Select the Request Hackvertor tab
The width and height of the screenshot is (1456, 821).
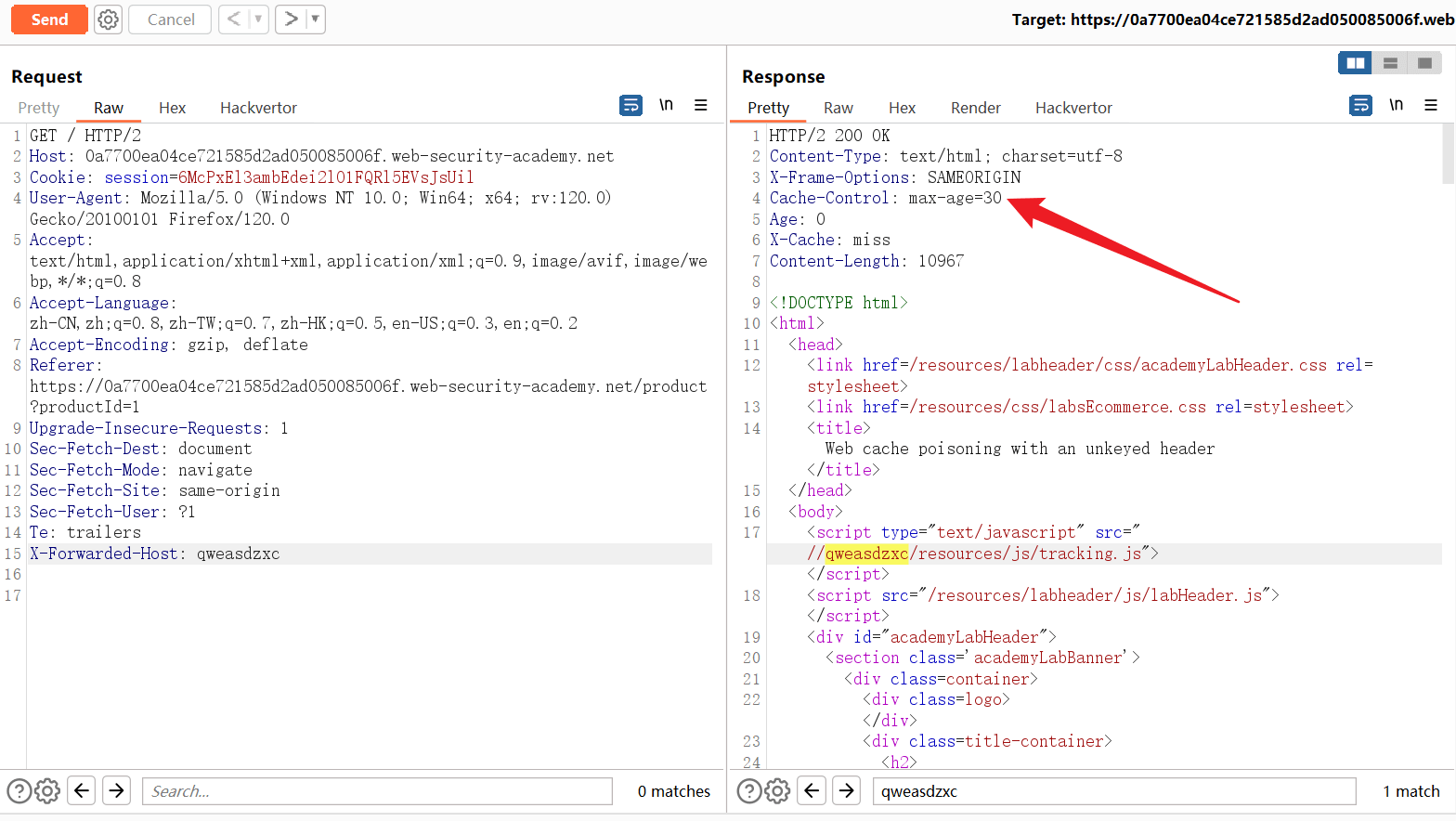click(x=258, y=108)
